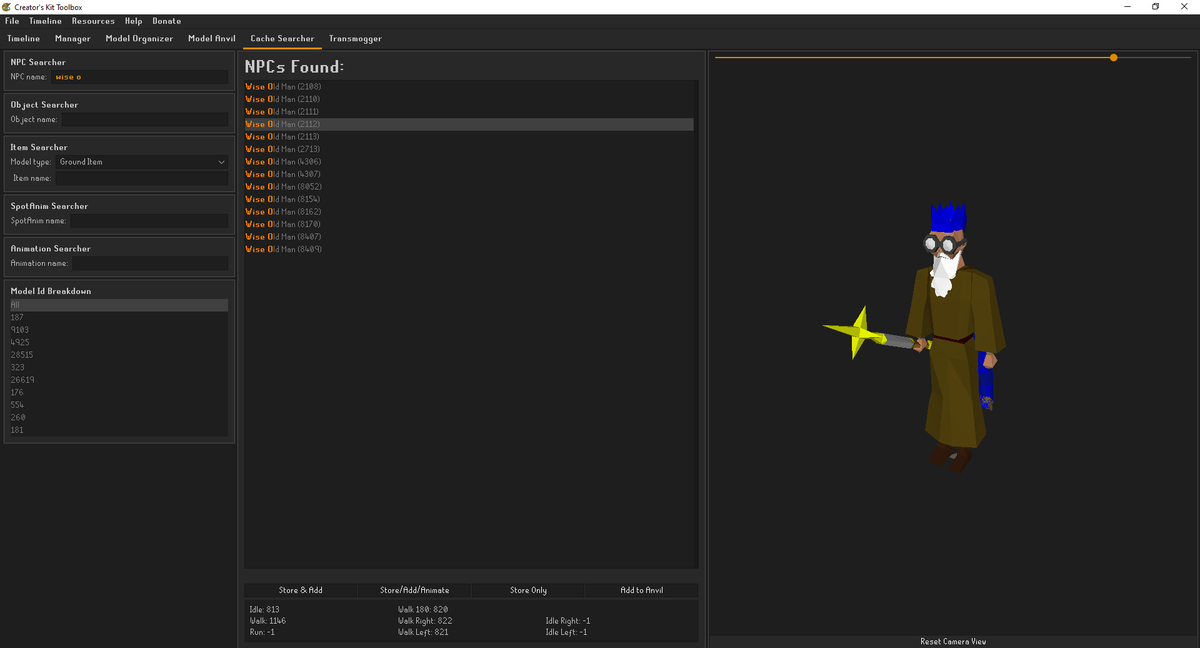This screenshot has height=648, width=1200.
Task: Switch to the Timeline tab
Action: click(24, 39)
